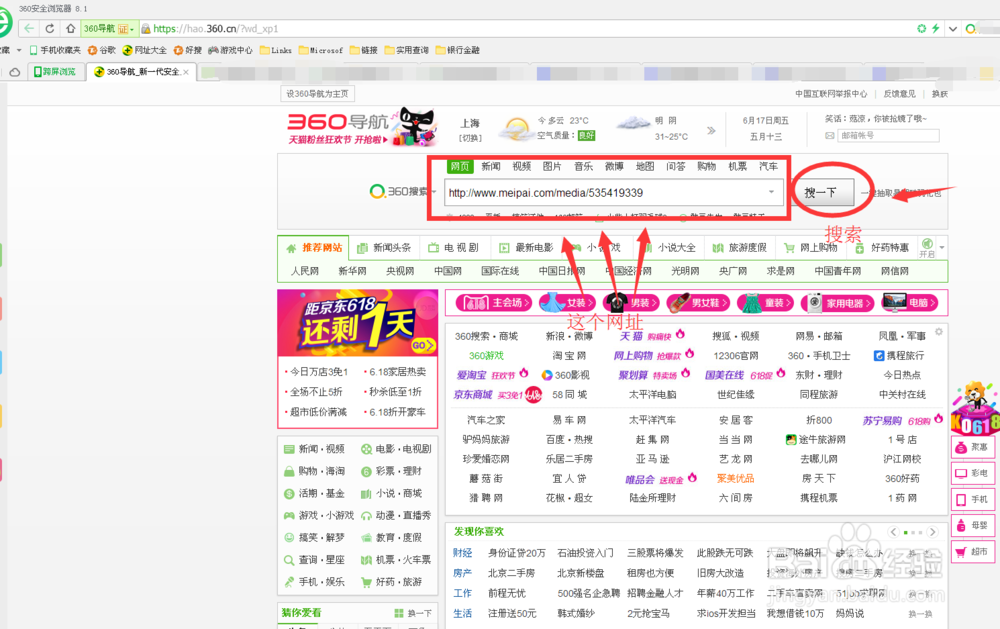Open the 人民网 link
The height and width of the screenshot is (629, 1000).
[x=305, y=271]
